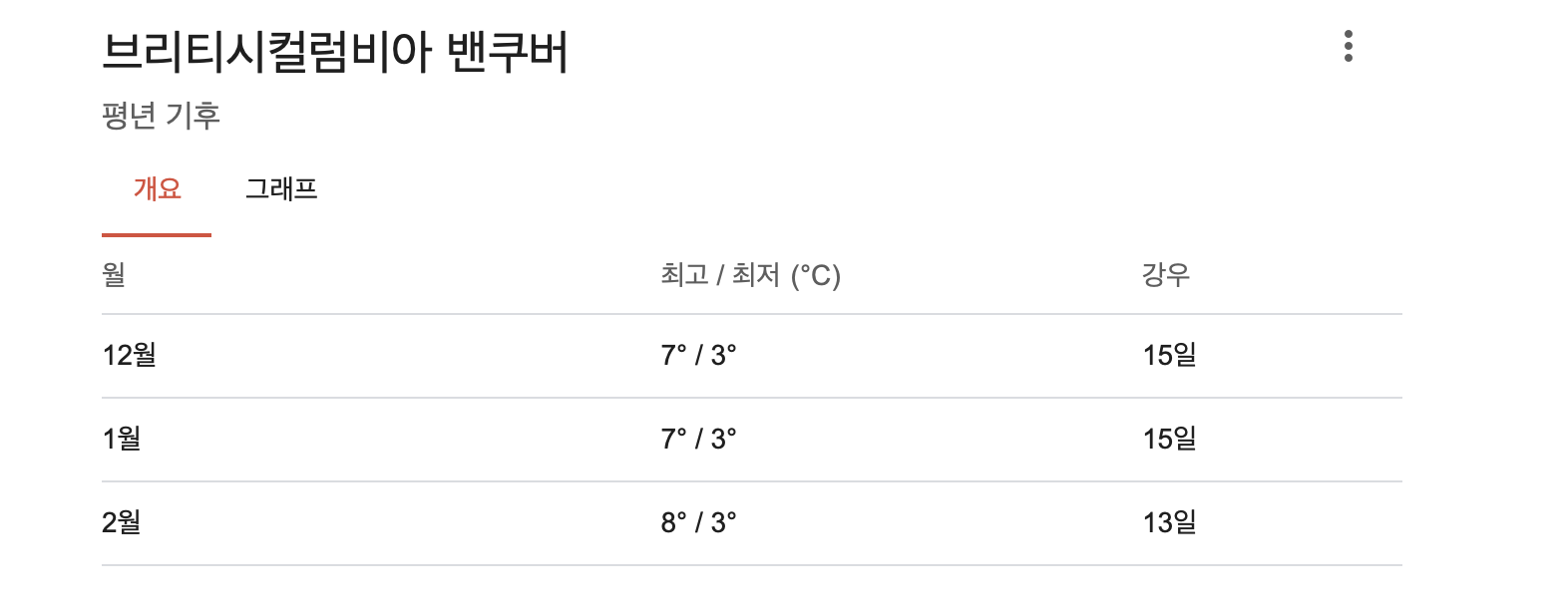Click the red underline beneath 개요
Screen dimensions: 1568x616
pos(157,235)
